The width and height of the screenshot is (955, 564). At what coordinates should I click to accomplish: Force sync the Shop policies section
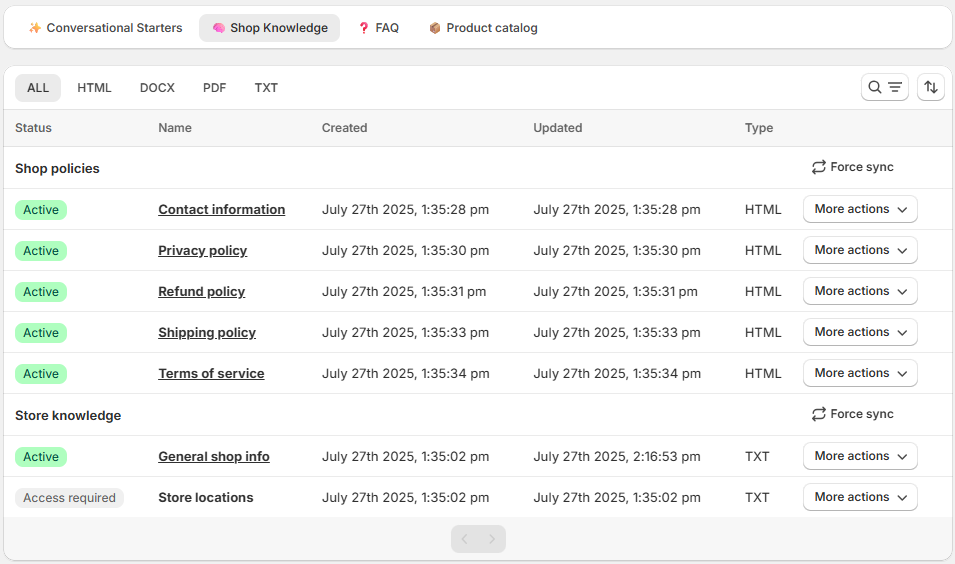pyautogui.click(x=852, y=167)
